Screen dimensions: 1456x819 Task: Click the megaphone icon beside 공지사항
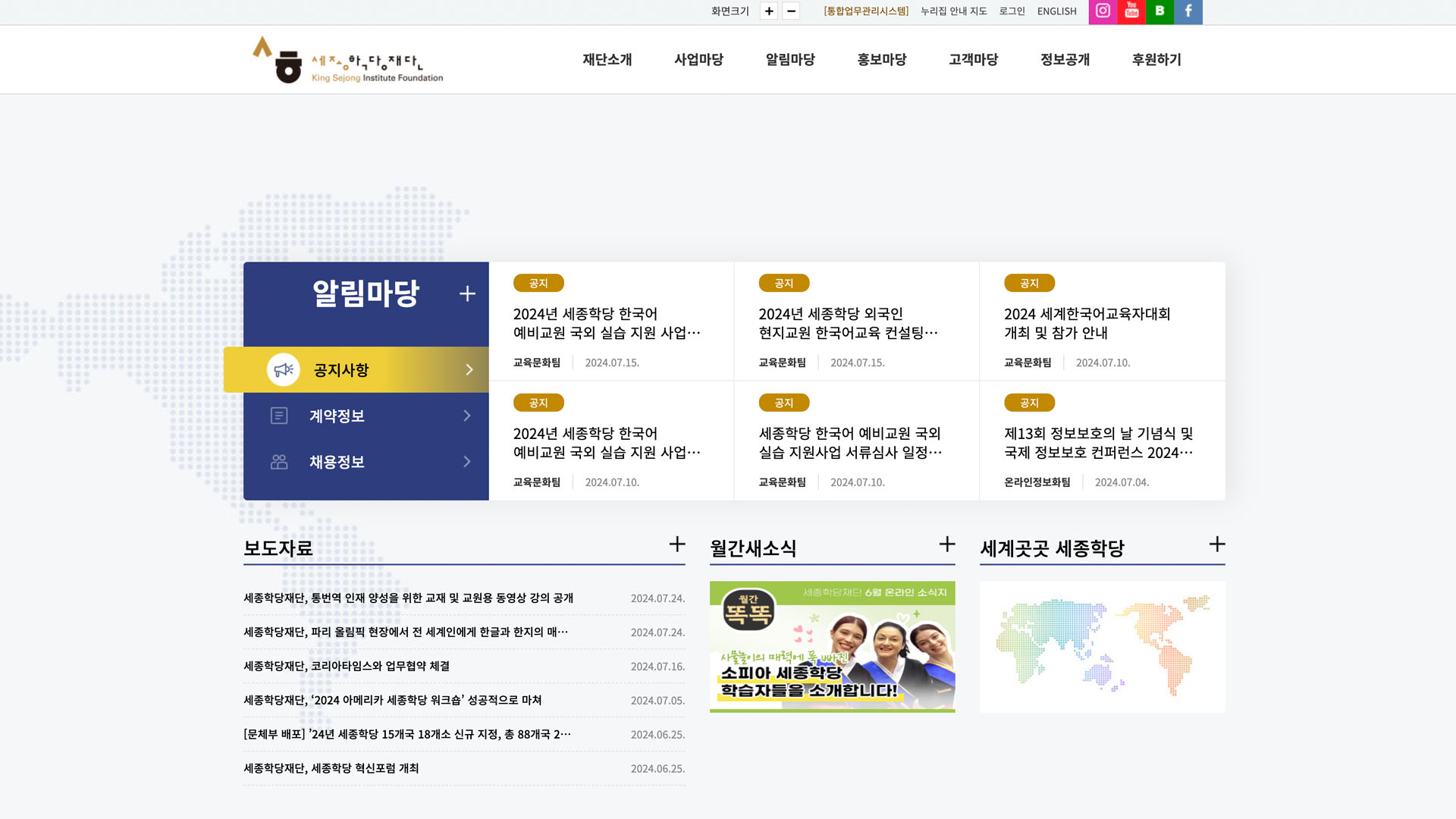point(284,369)
